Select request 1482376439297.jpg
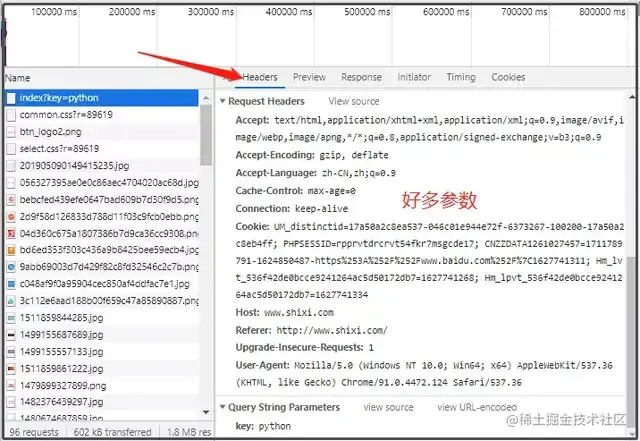The width and height of the screenshot is (640, 441). pos(102,402)
